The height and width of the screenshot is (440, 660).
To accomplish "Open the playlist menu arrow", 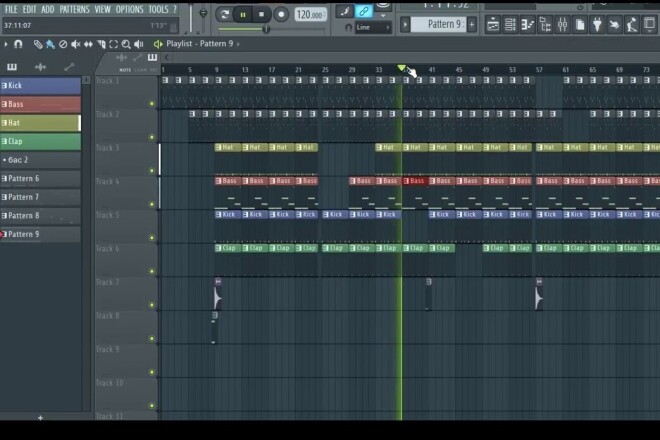I will (6, 44).
